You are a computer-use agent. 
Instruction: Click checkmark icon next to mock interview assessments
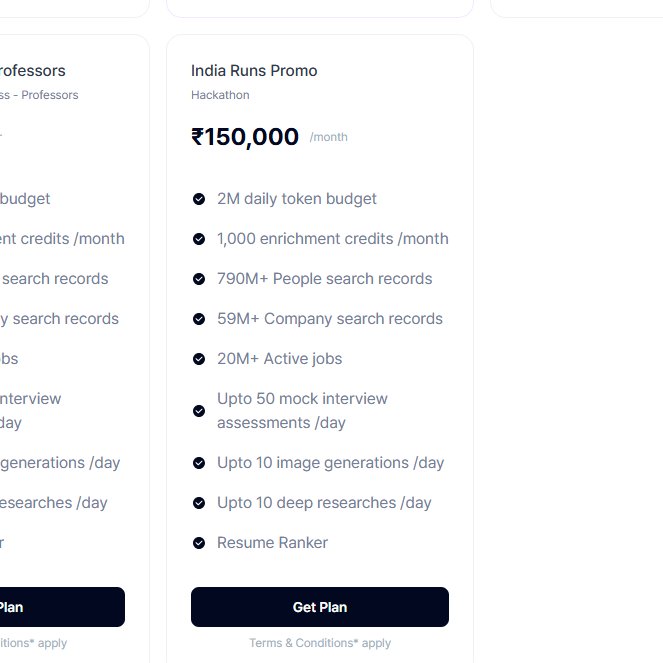pos(199,411)
